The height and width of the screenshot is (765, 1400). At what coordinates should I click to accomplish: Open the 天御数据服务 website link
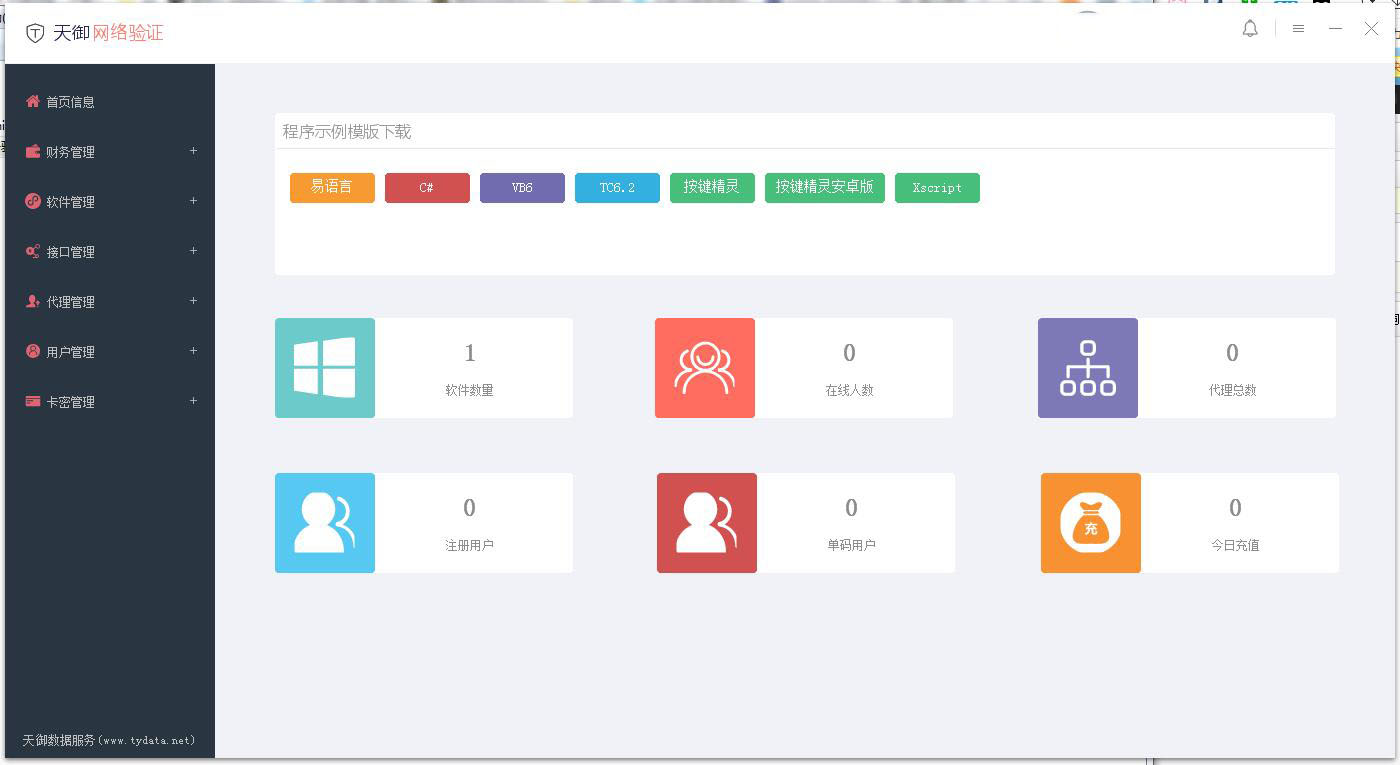click(x=109, y=741)
